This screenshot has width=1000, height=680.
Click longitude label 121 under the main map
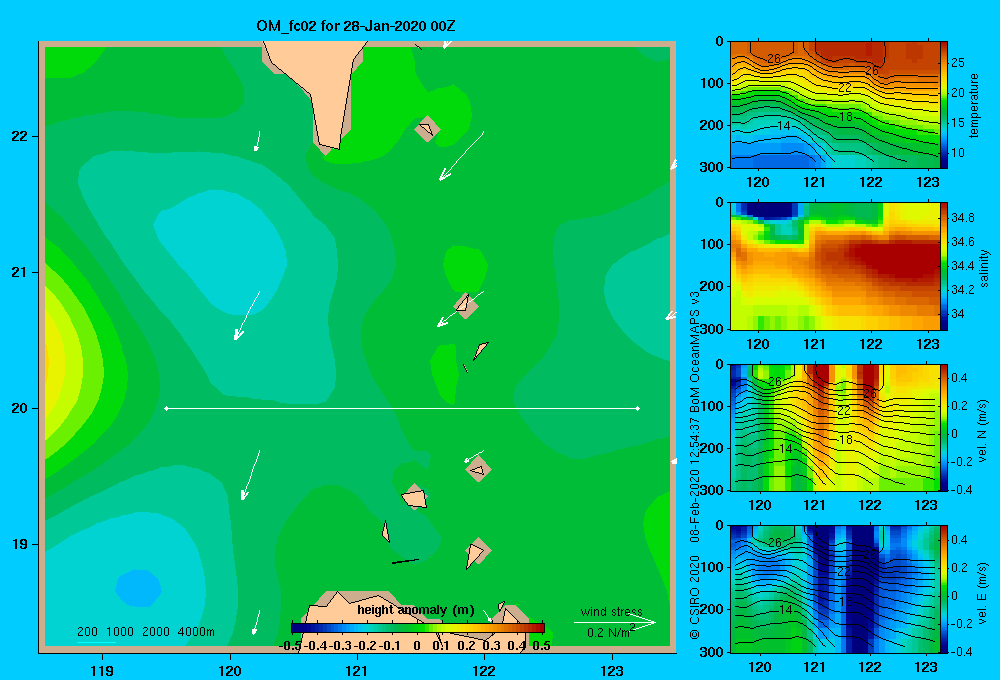[357, 670]
